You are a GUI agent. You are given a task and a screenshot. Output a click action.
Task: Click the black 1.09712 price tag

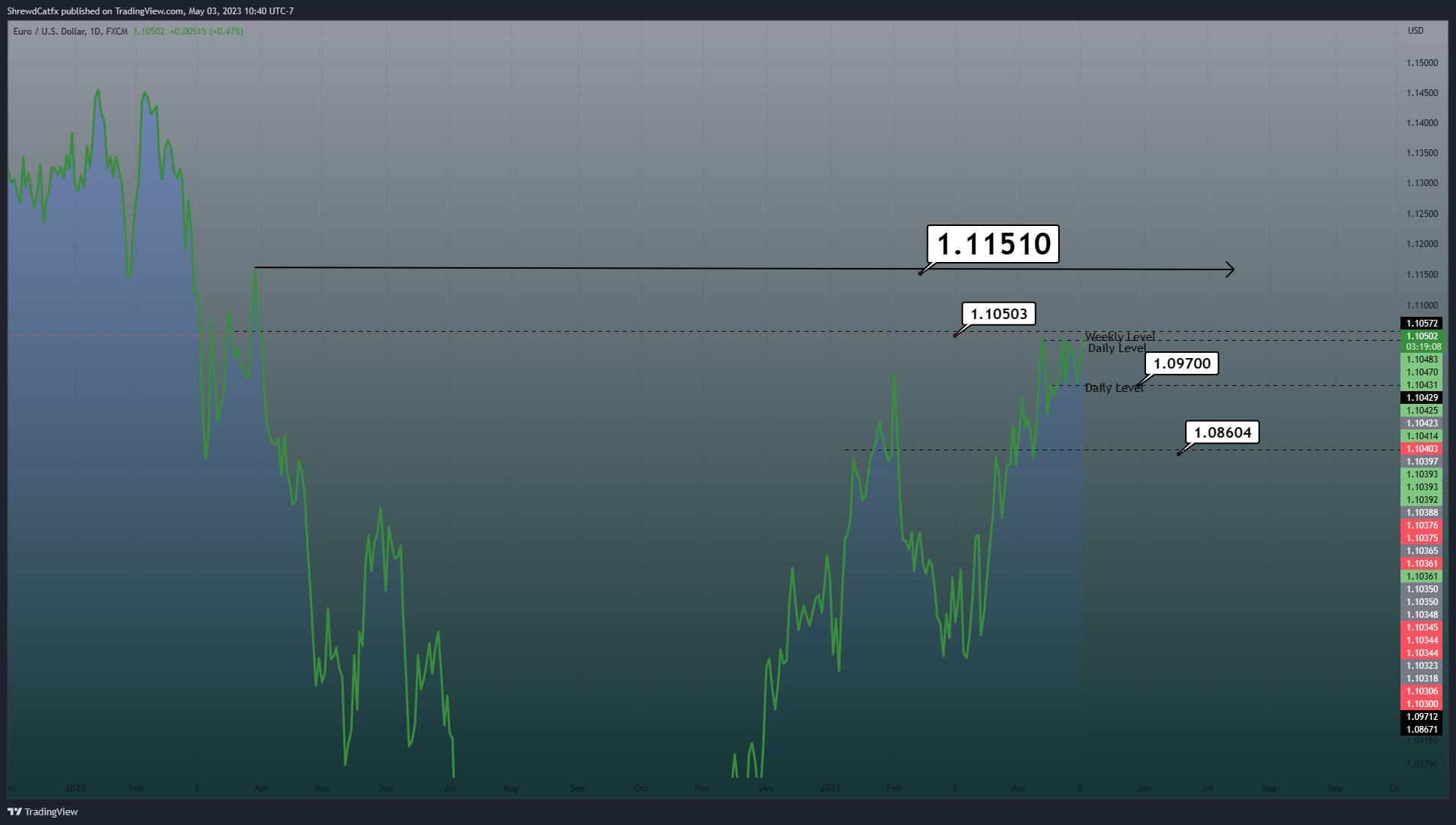pyautogui.click(x=1421, y=717)
